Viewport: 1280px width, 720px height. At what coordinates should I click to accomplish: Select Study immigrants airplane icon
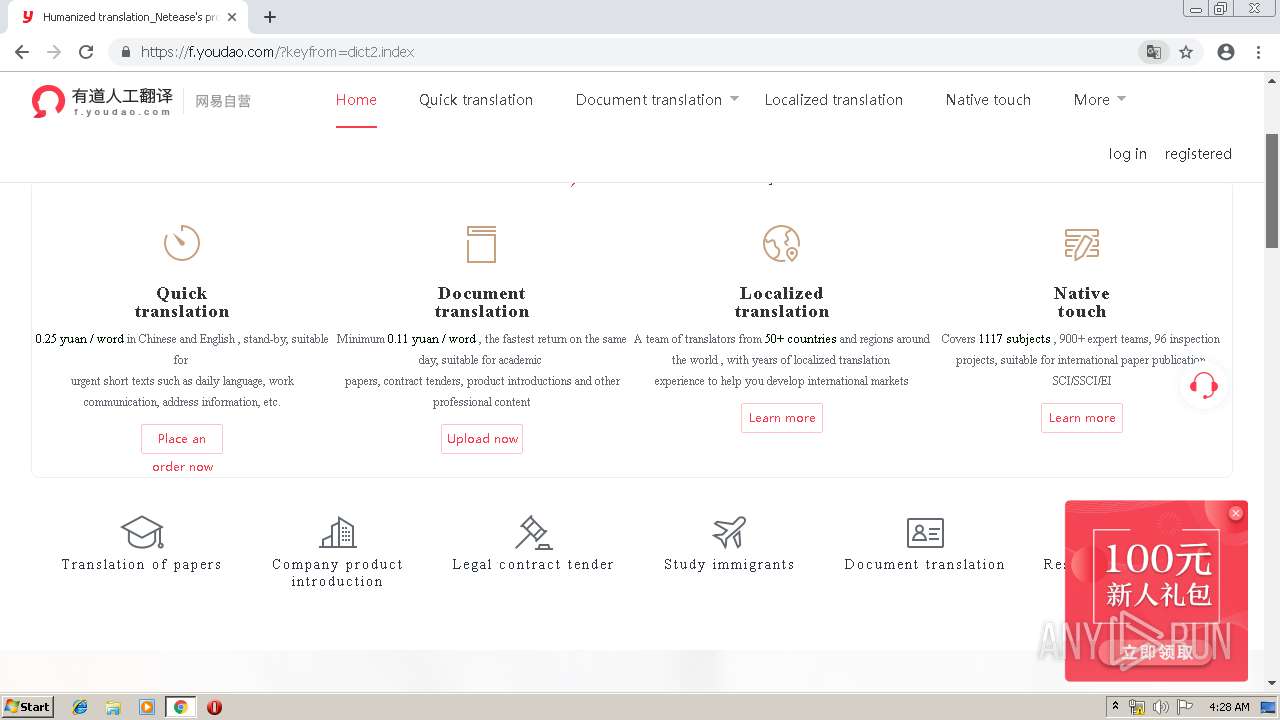point(729,532)
